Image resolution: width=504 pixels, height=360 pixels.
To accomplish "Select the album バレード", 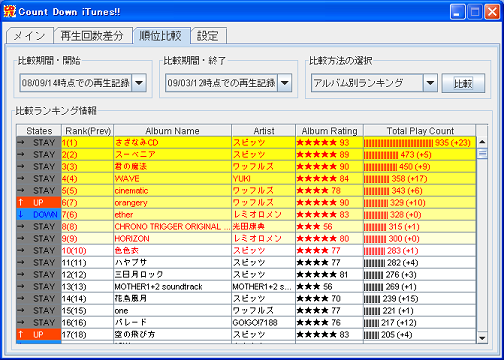I will (x=172, y=323).
